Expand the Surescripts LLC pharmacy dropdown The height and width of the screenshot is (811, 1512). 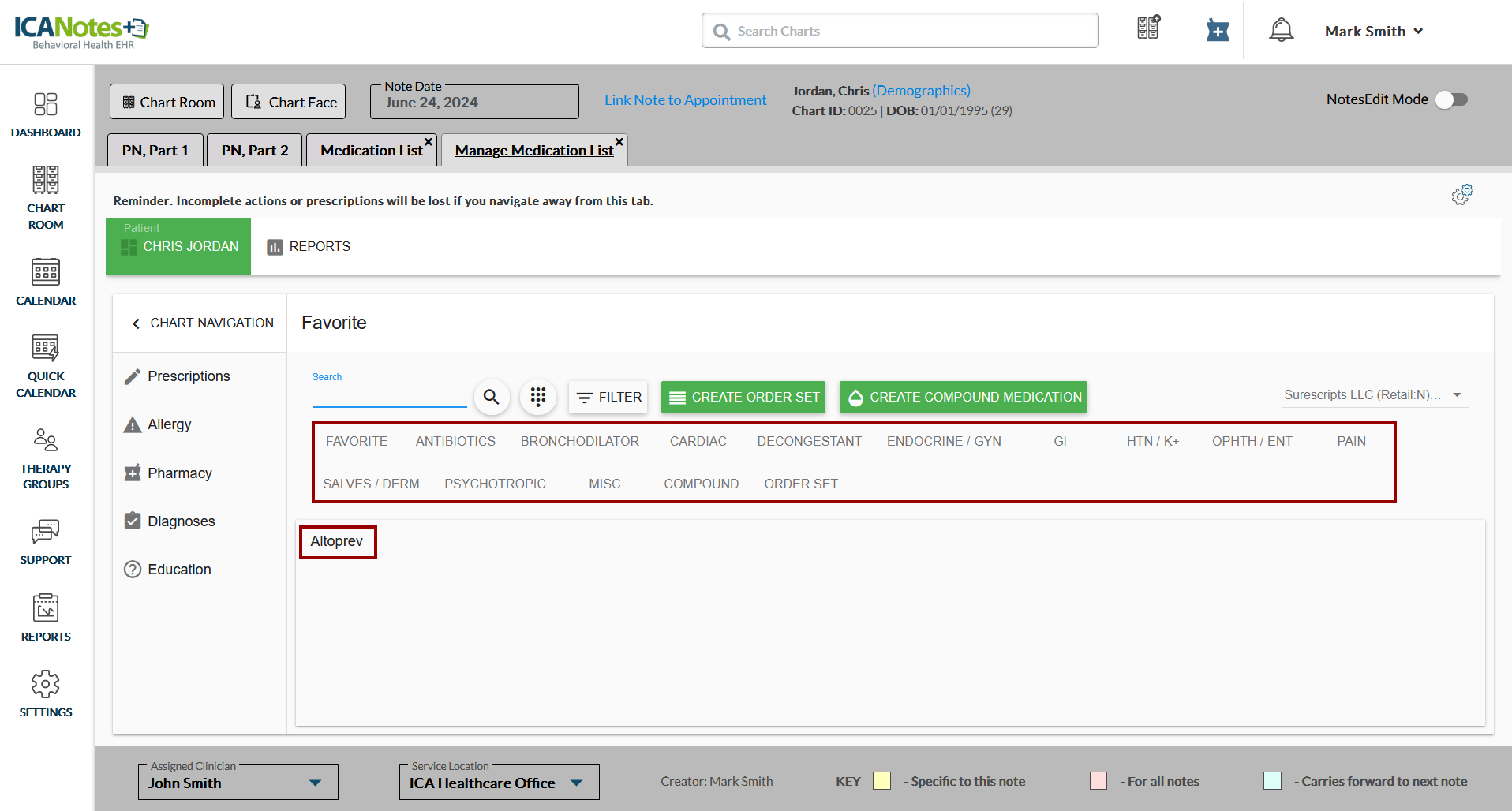pyautogui.click(x=1457, y=394)
